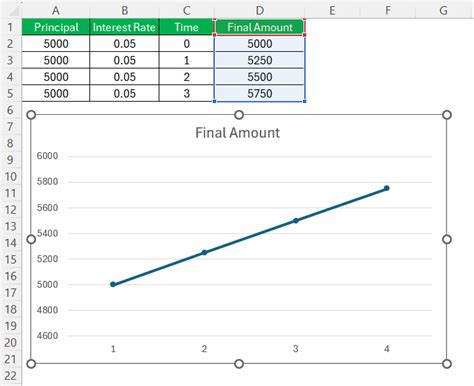The image size is (474, 386).
Task: Select column E header
Action: point(332,10)
